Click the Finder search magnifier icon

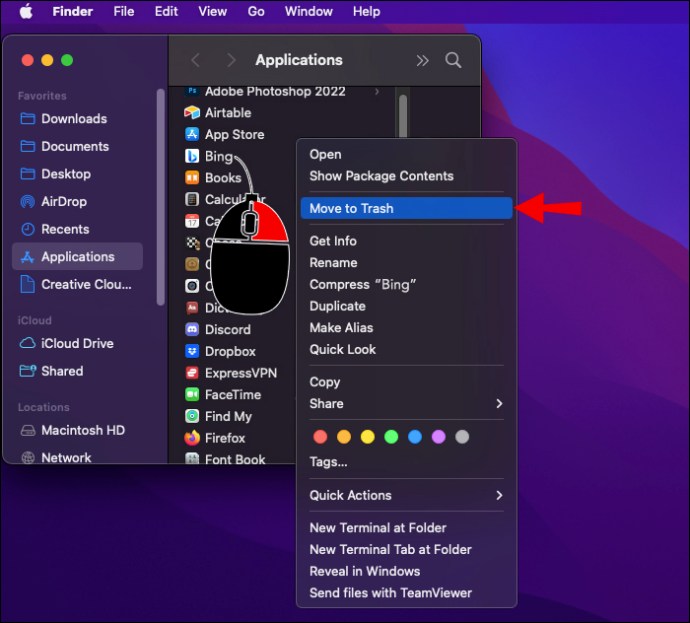click(453, 60)
